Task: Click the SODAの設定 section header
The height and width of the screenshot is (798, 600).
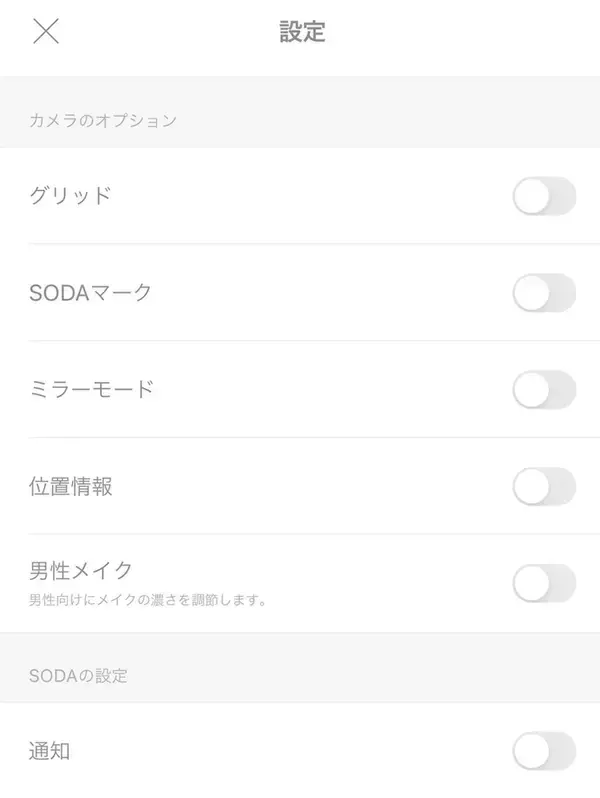Action: [x=79, y=676]
